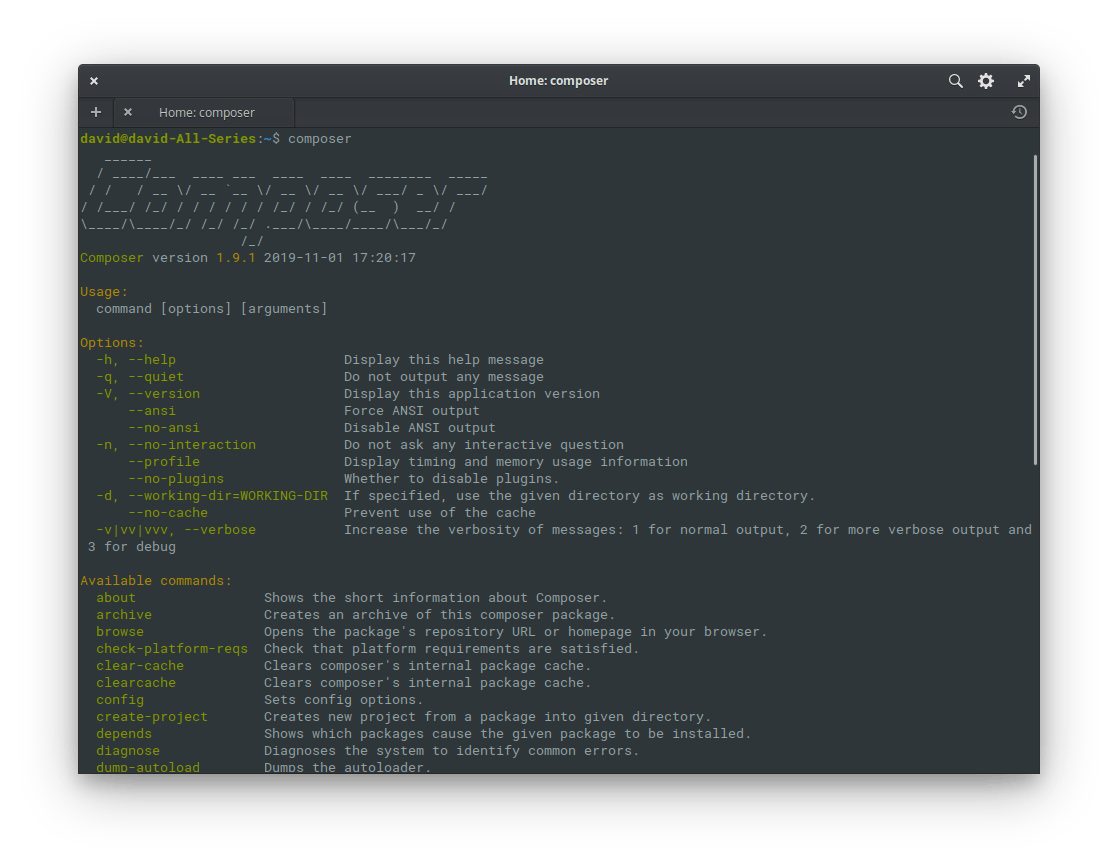Click the clearcache command name

[x=136, y=683]
